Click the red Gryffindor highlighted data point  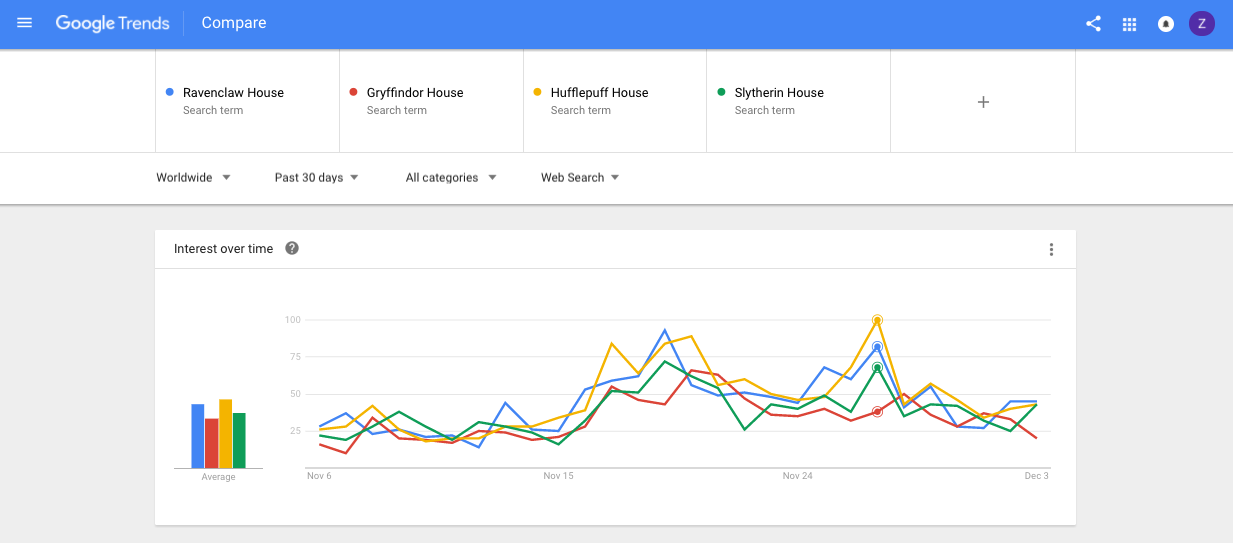[877, 411]
